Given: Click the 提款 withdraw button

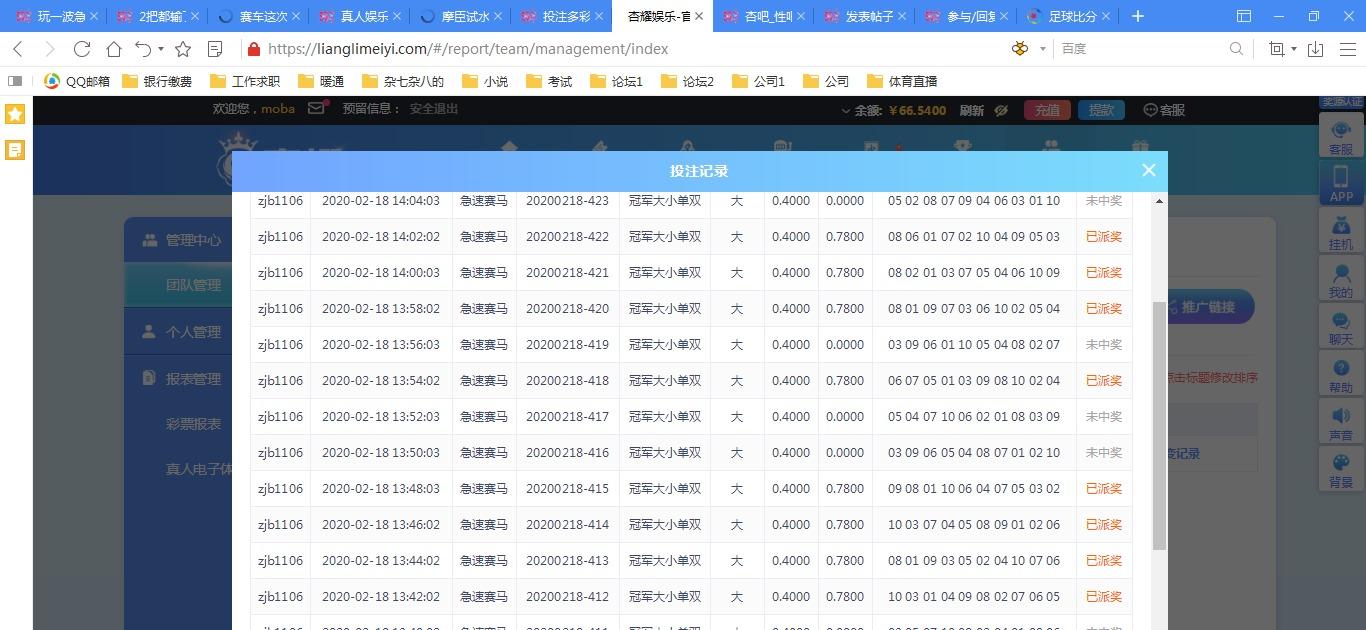Looking at the screenshot, I should (x=1101, y=110).
